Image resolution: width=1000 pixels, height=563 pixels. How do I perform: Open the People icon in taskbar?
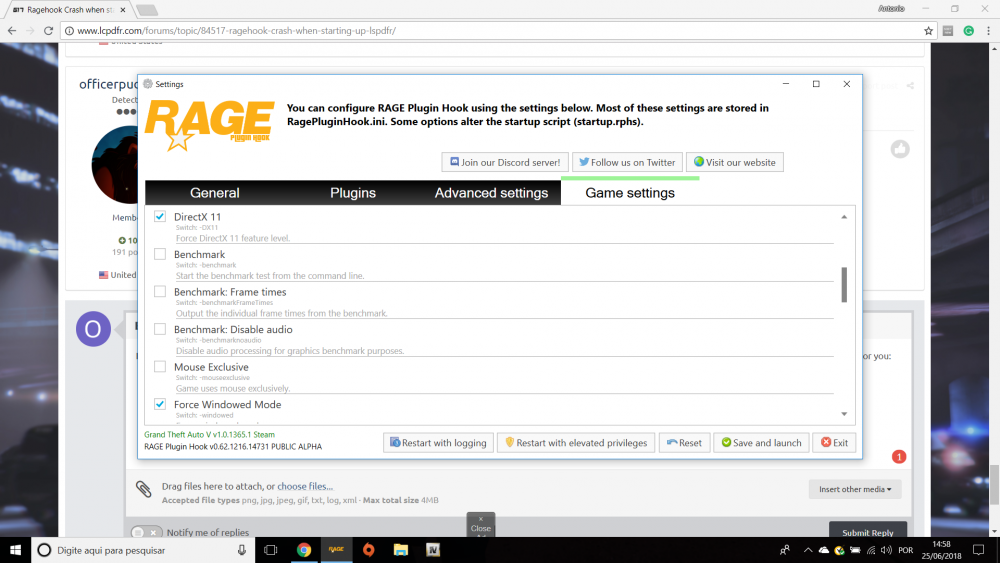pos(784,550)
